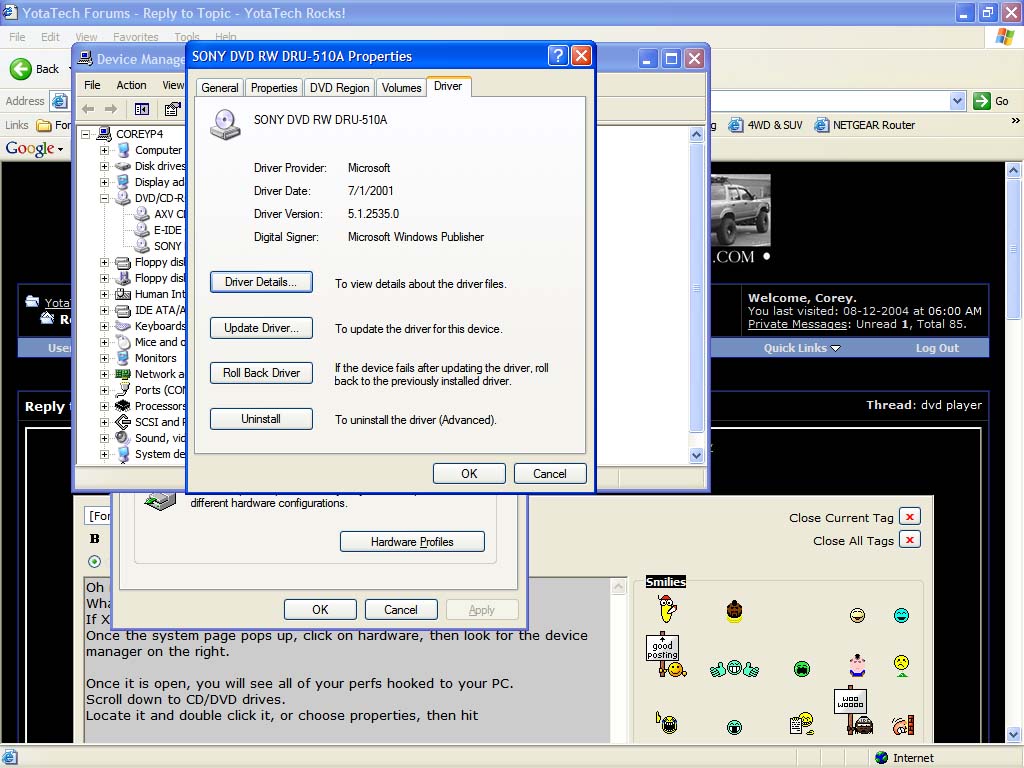Image resolution: width=1024 pixels, height=768 pixels.
Task: Click the Hardware Profiles button
Action: pos(412,541)
